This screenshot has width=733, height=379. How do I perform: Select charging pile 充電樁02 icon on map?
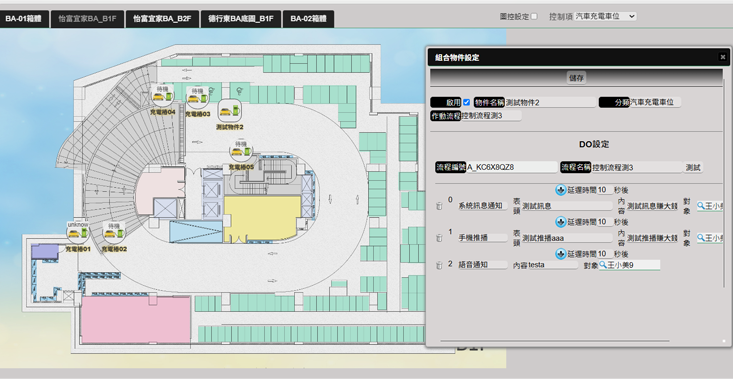114,233
